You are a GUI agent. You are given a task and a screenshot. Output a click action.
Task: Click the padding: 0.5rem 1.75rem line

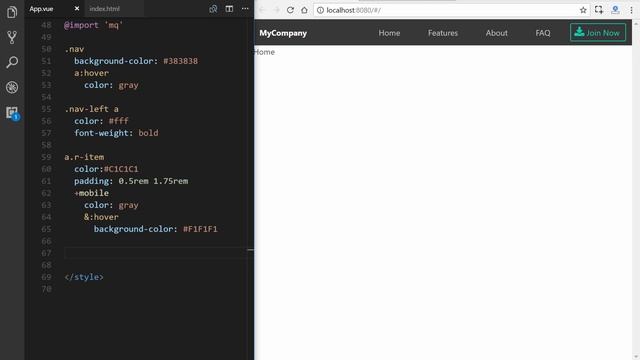(131, 181)
